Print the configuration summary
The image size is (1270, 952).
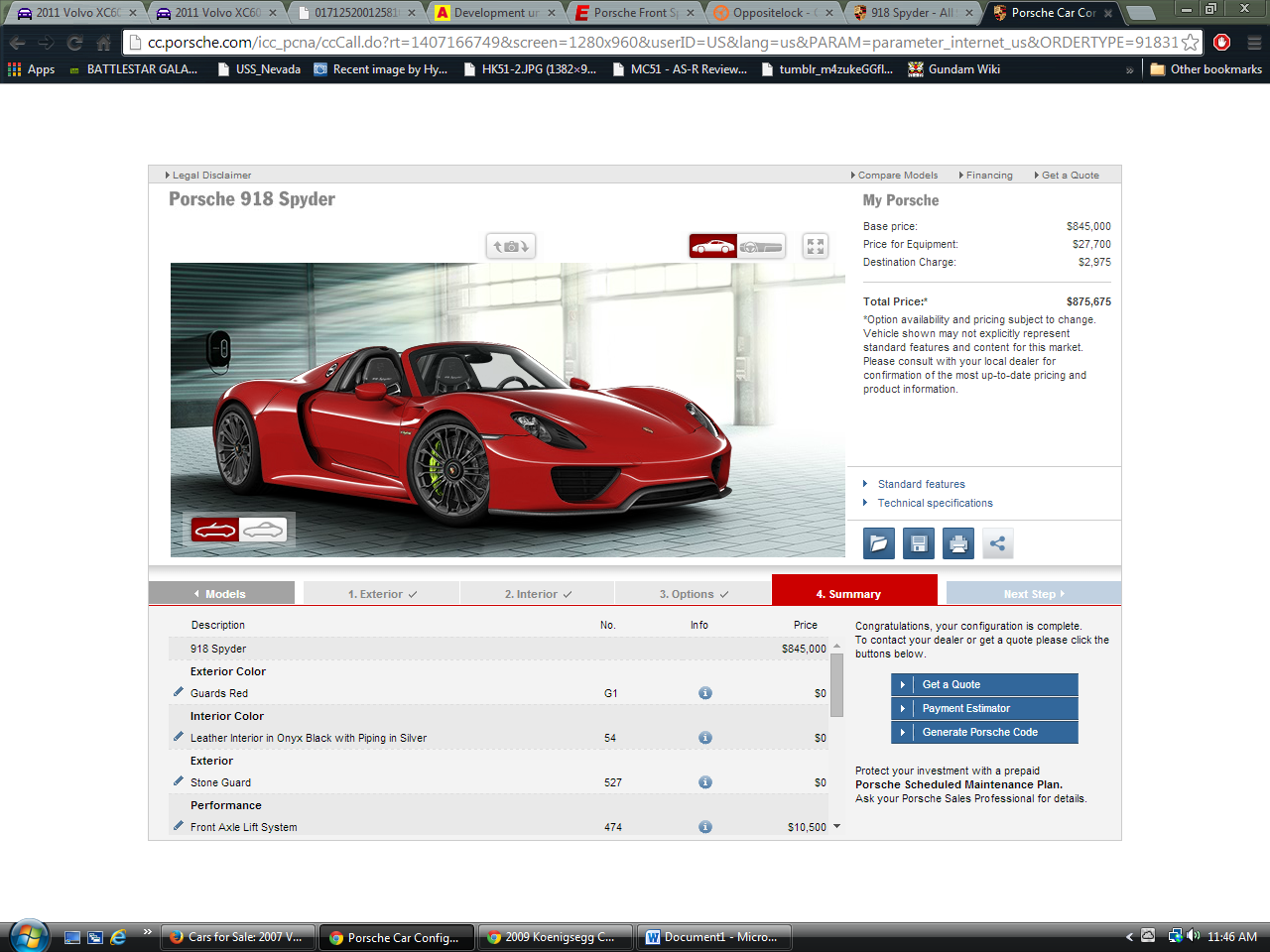pyautogui.click(x=958, y=543)
